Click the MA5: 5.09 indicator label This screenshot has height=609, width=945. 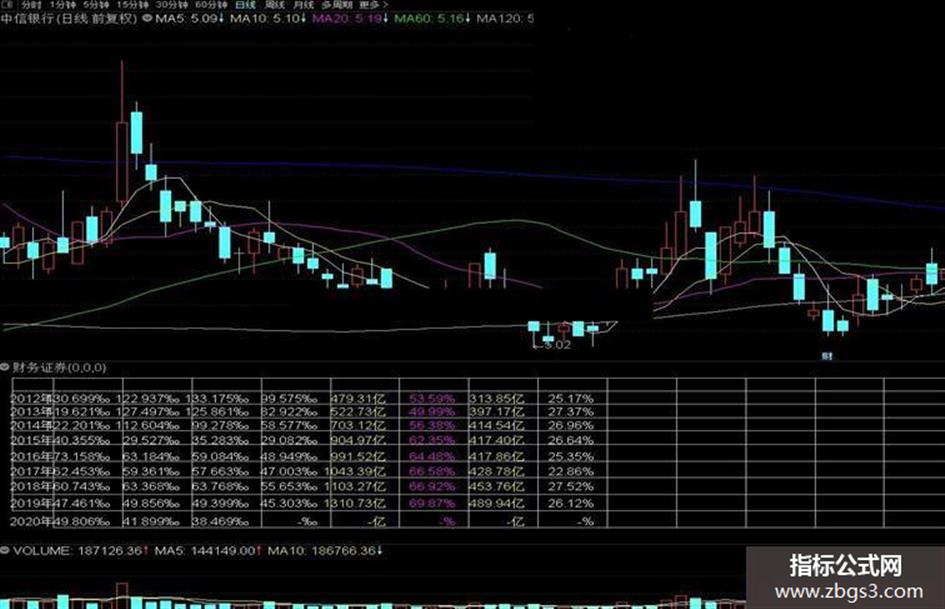[189, 18]
